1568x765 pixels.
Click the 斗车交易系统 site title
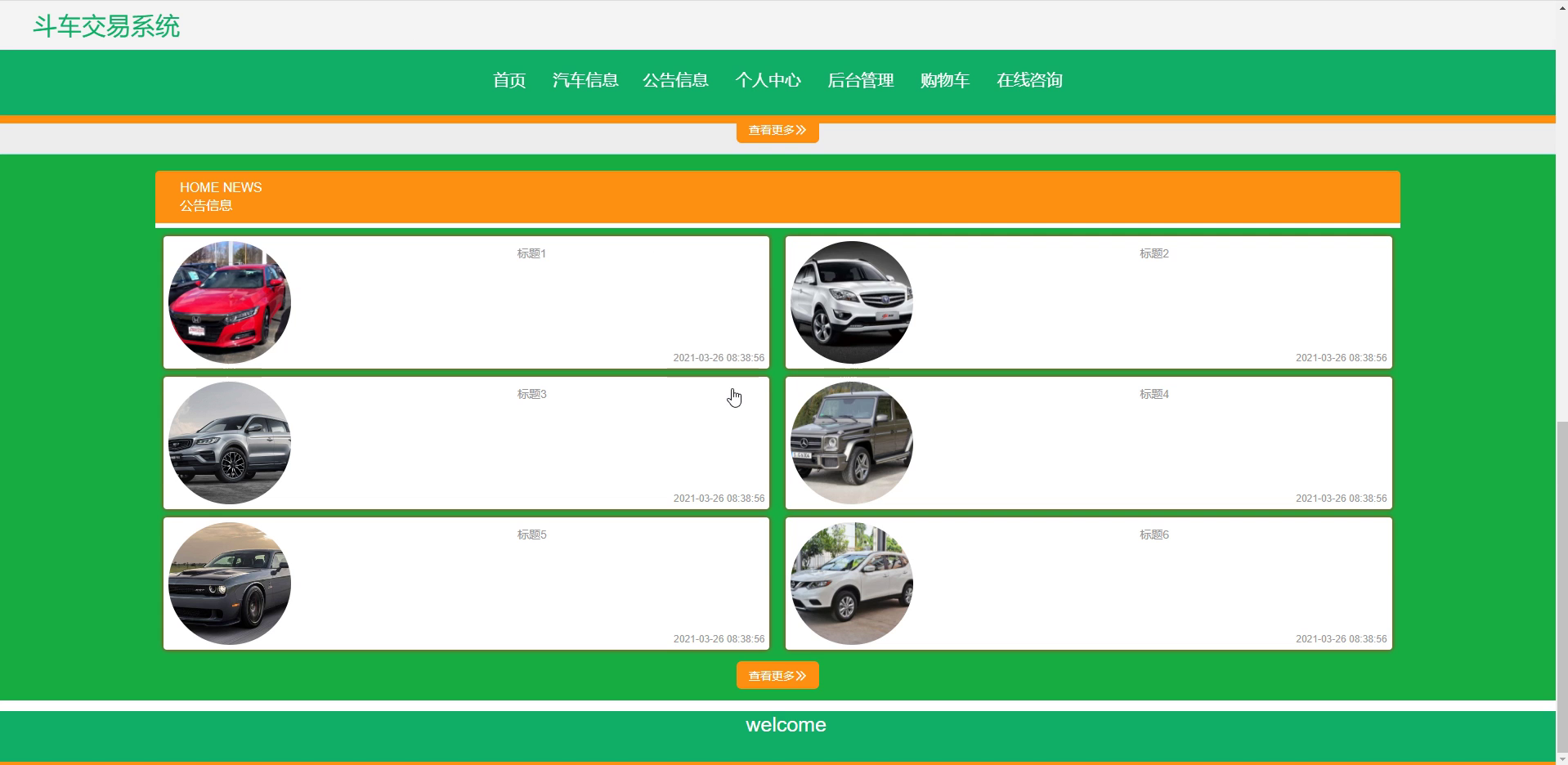pyautogui.click(x=106, y=26)
